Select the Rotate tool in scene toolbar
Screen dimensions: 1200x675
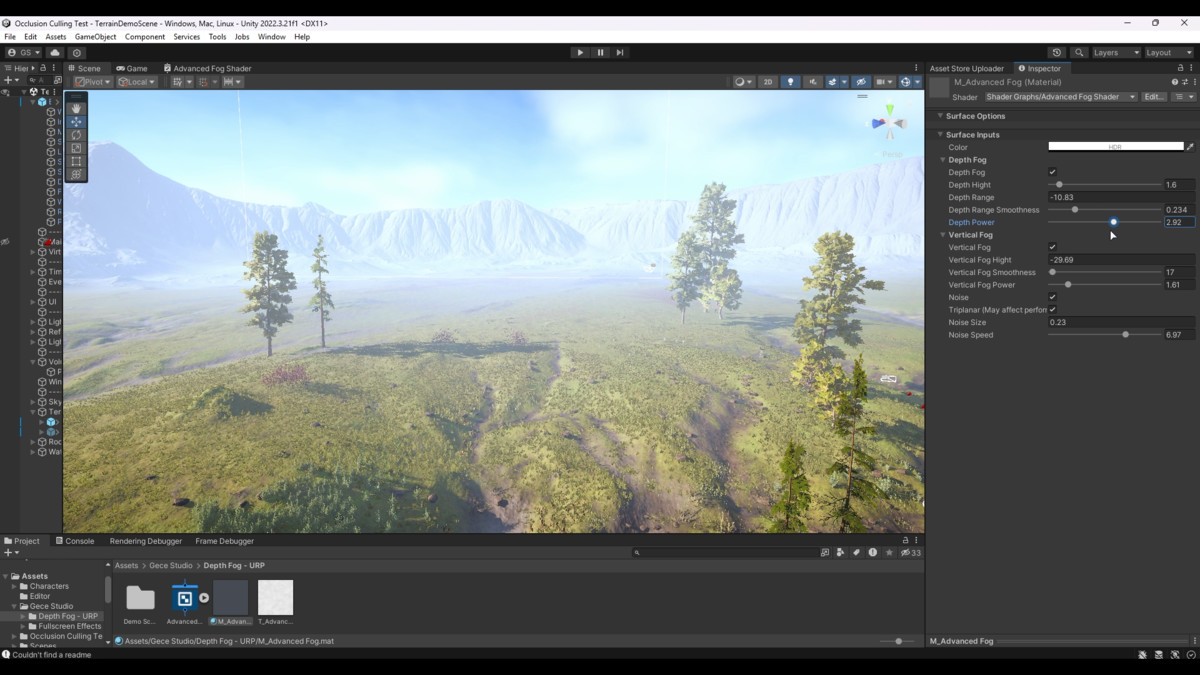(x=76, y=135)
